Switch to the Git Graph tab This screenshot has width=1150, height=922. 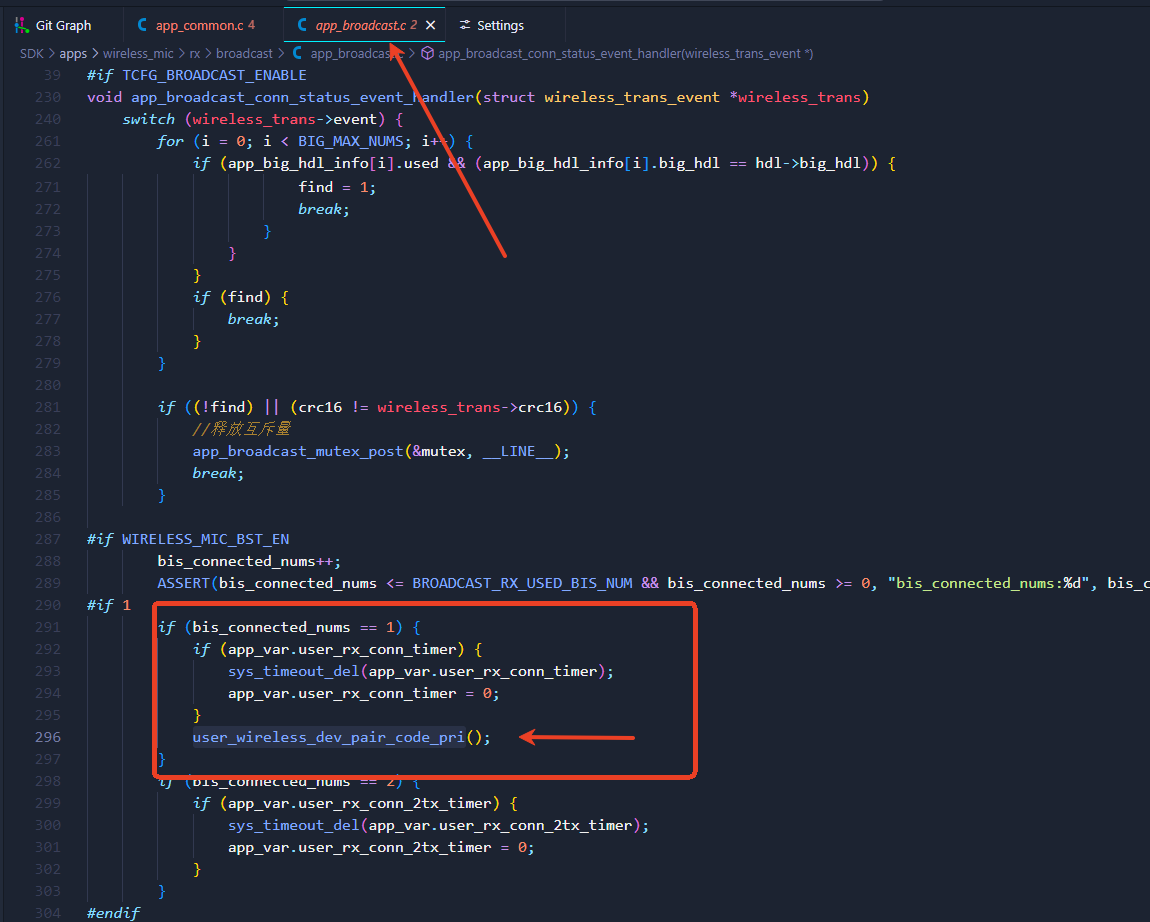point(54,26)
